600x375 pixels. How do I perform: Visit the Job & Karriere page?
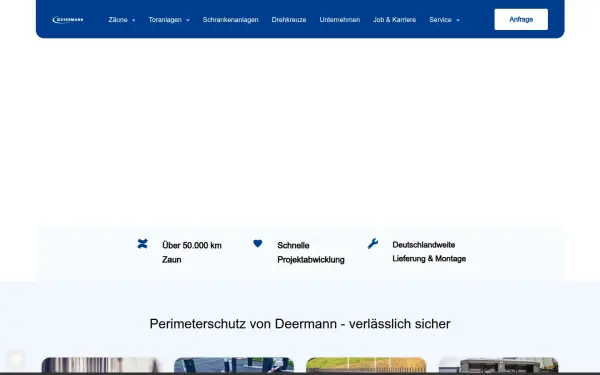point(395,20)
